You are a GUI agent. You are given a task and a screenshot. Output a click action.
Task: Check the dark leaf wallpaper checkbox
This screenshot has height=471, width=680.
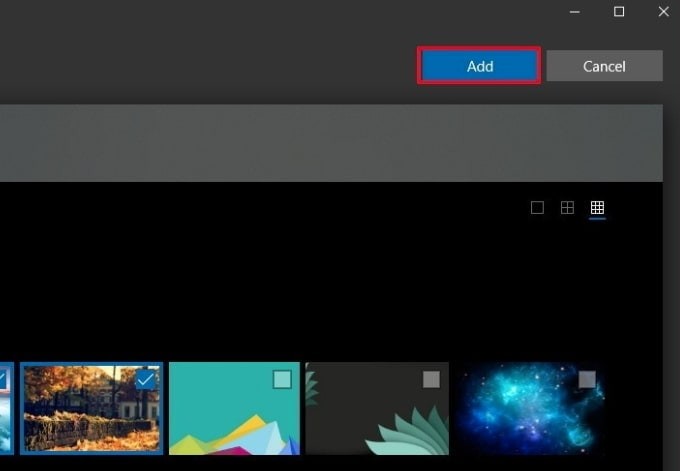click(x=431, y=379)
